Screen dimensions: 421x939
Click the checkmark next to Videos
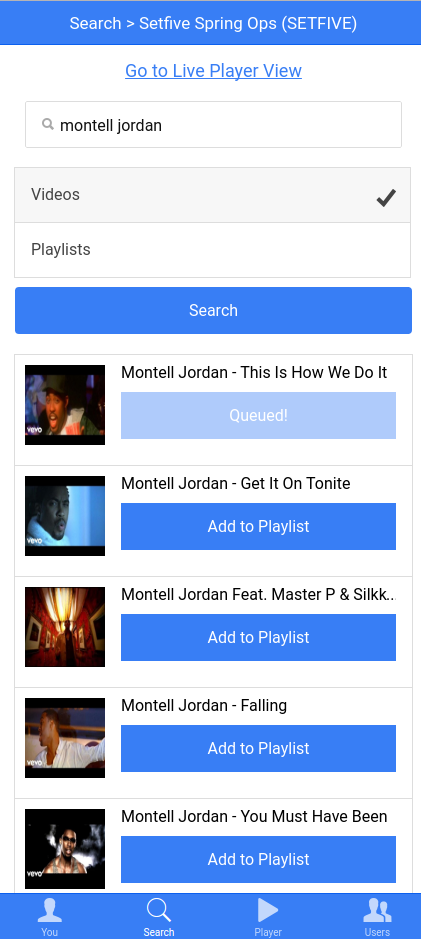[x=386, y=197]
